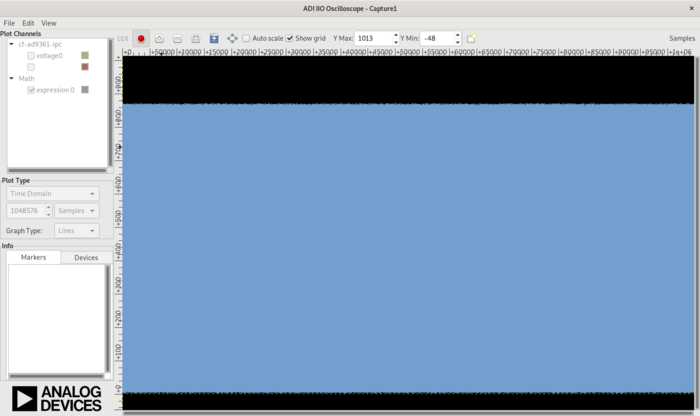This screenshot has width=700, height=416.
Task: Click the expression 0 blue color swatch
Action: click(85, 90)
